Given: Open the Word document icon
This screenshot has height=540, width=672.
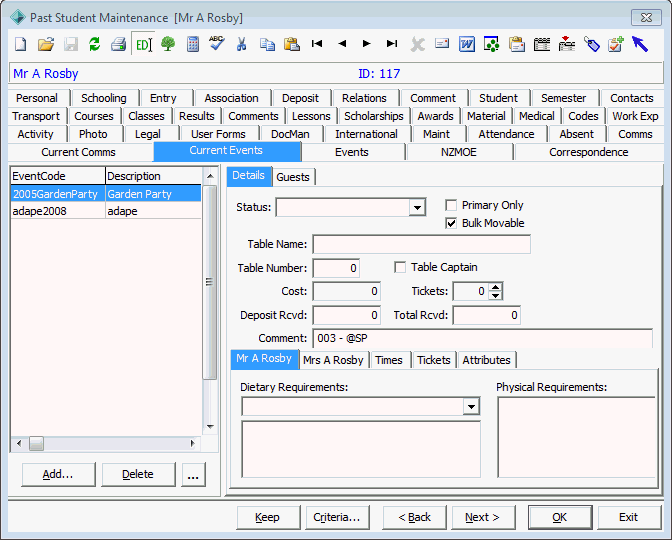Looking at the screenshot, I should tap(467, 44).
